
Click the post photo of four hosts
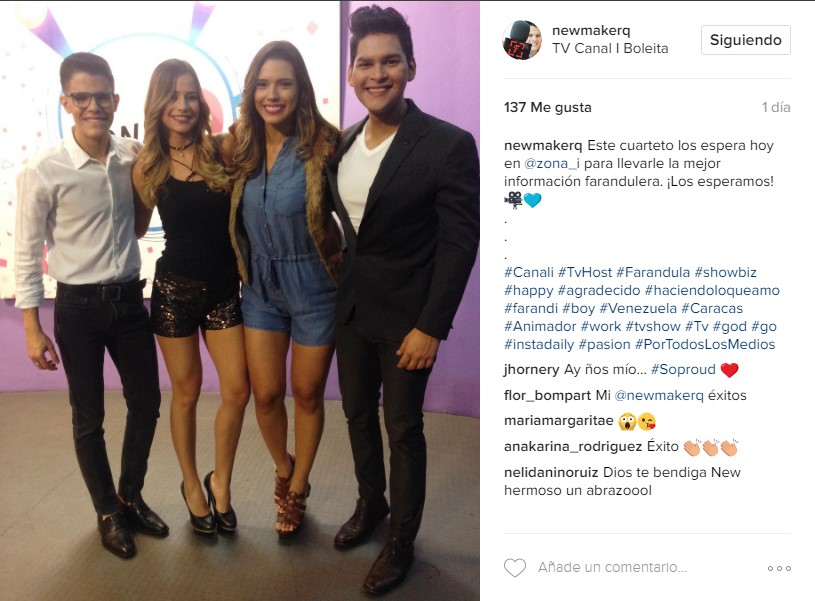(240, 300)
